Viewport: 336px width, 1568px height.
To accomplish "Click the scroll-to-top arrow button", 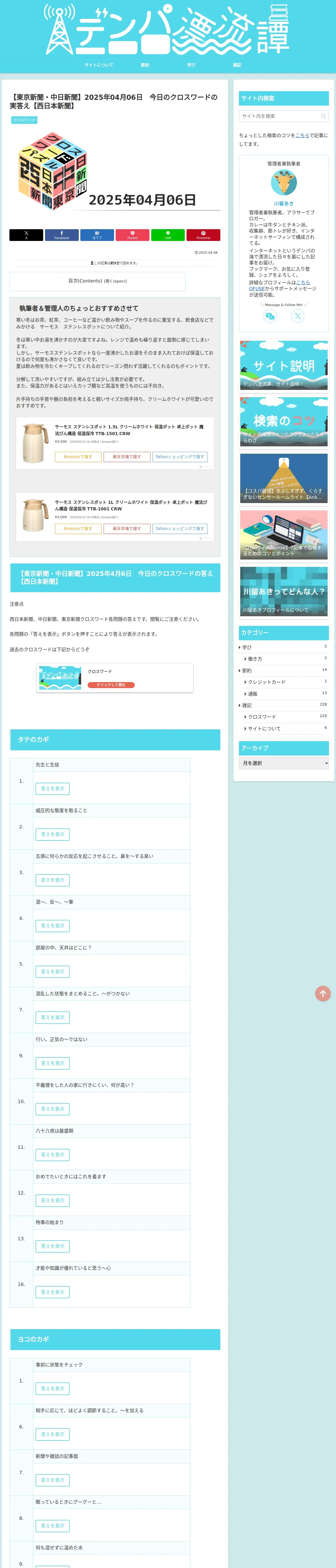I will (x=323, y=993).
